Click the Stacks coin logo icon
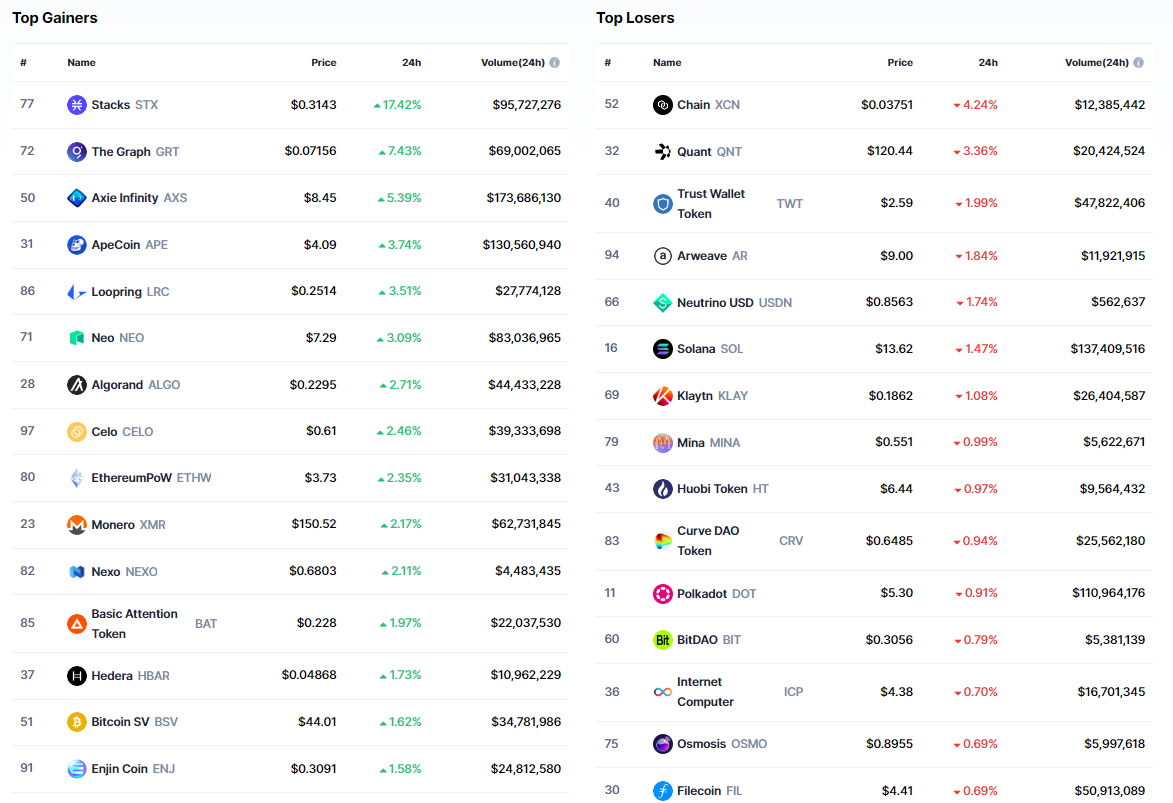Image resolution: width=1173 pixels, height=803 pixels. click(x=77, y=105)
